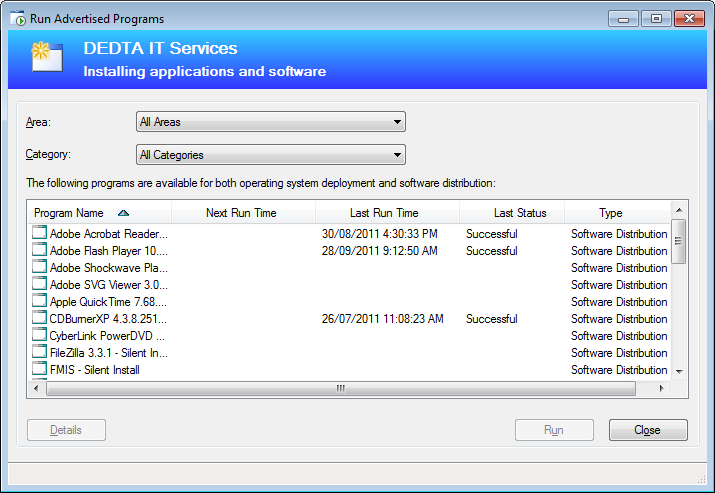Sort by the Last Run Time column header

(387, 213)
